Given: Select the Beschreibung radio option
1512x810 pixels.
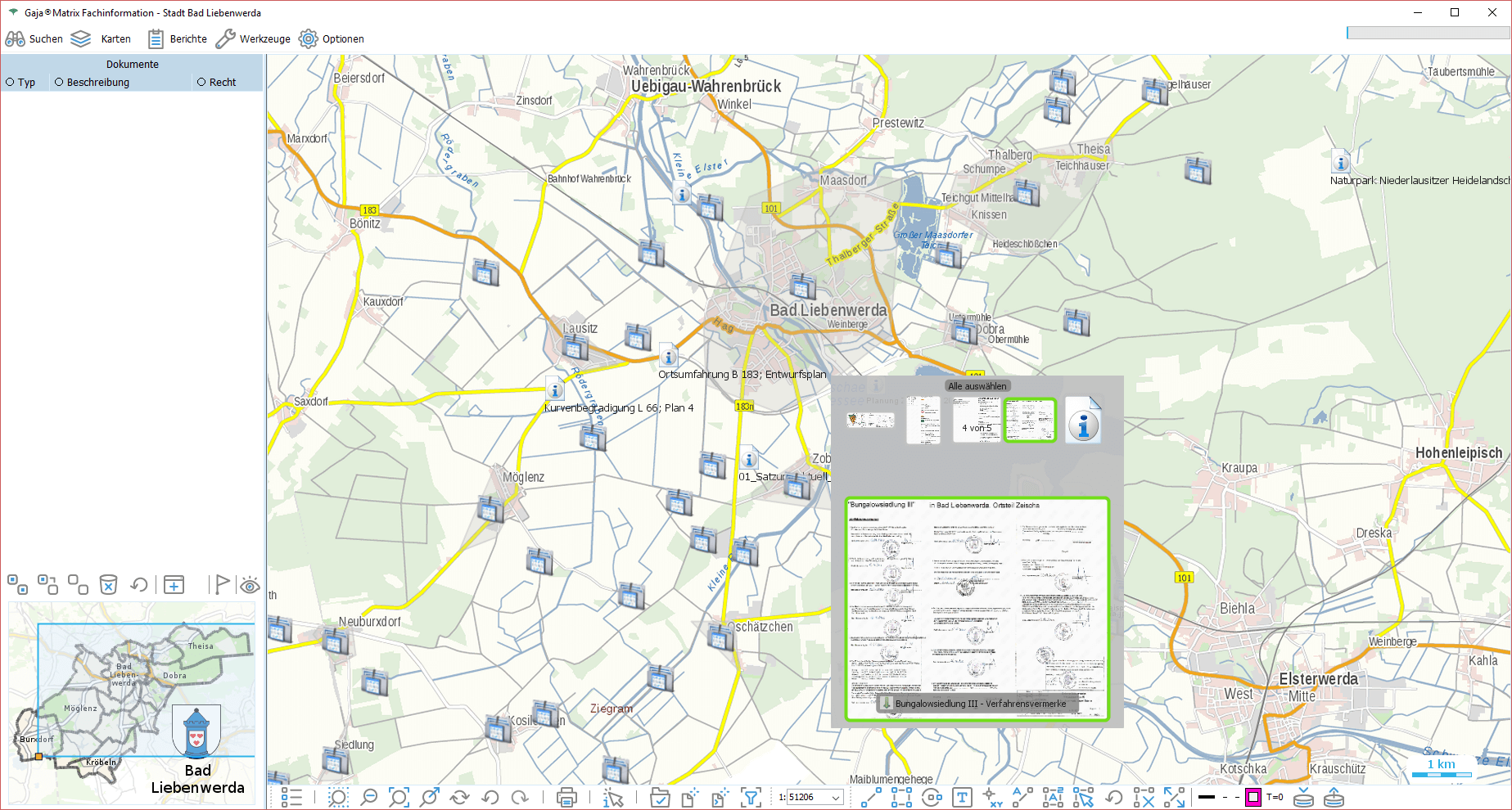Looking at the screenshot, I should (x=59, y=83).
